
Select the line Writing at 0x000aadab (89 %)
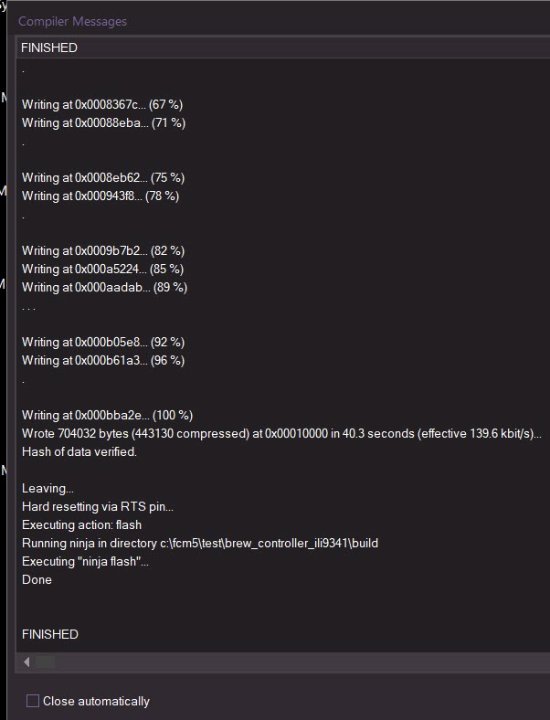105,287
